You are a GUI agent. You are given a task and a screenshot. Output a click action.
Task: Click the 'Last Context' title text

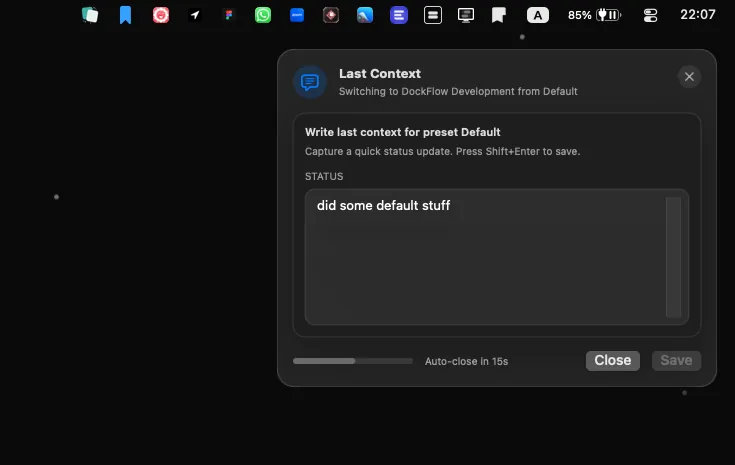coord(380,74)
